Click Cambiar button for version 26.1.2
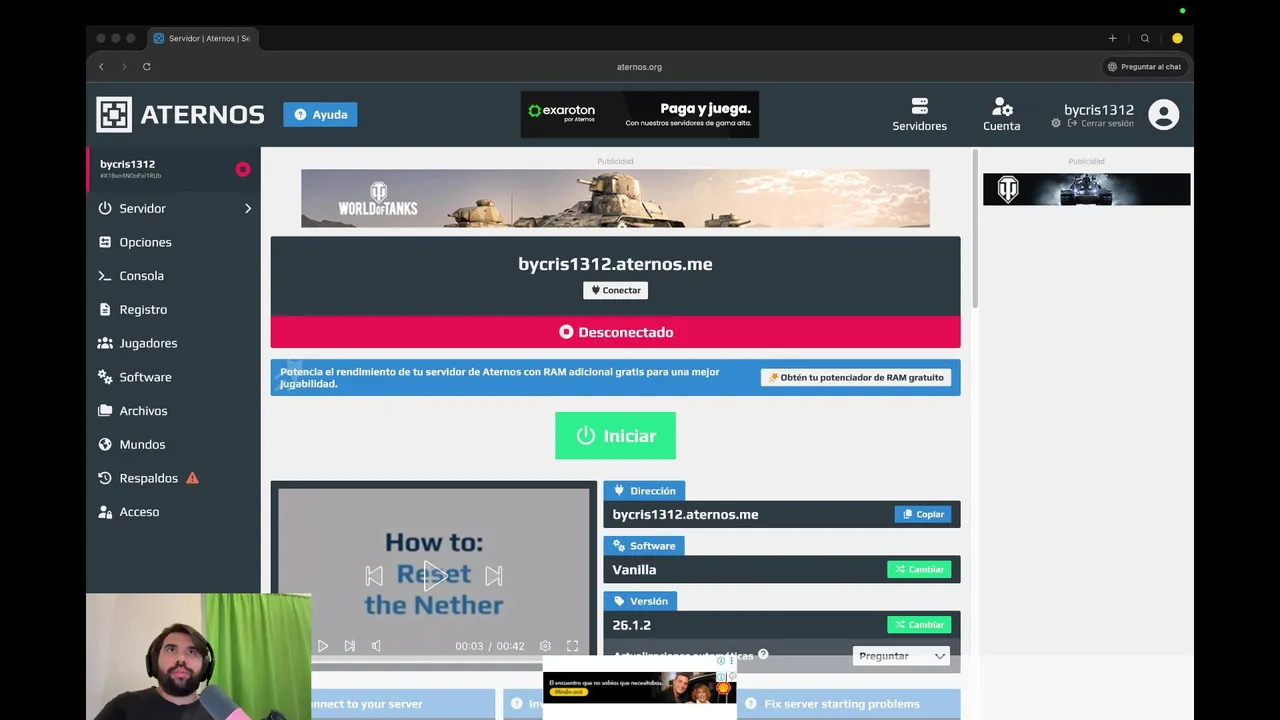Image resolution: width=1280 pixels, height=720 pixels. pyautogui.click(x=919, y=624)
